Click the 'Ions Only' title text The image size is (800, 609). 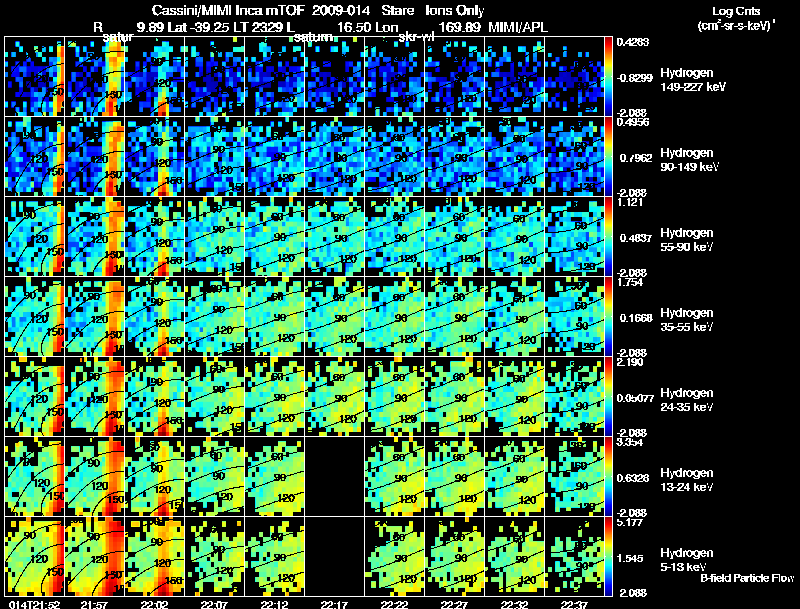455,11
